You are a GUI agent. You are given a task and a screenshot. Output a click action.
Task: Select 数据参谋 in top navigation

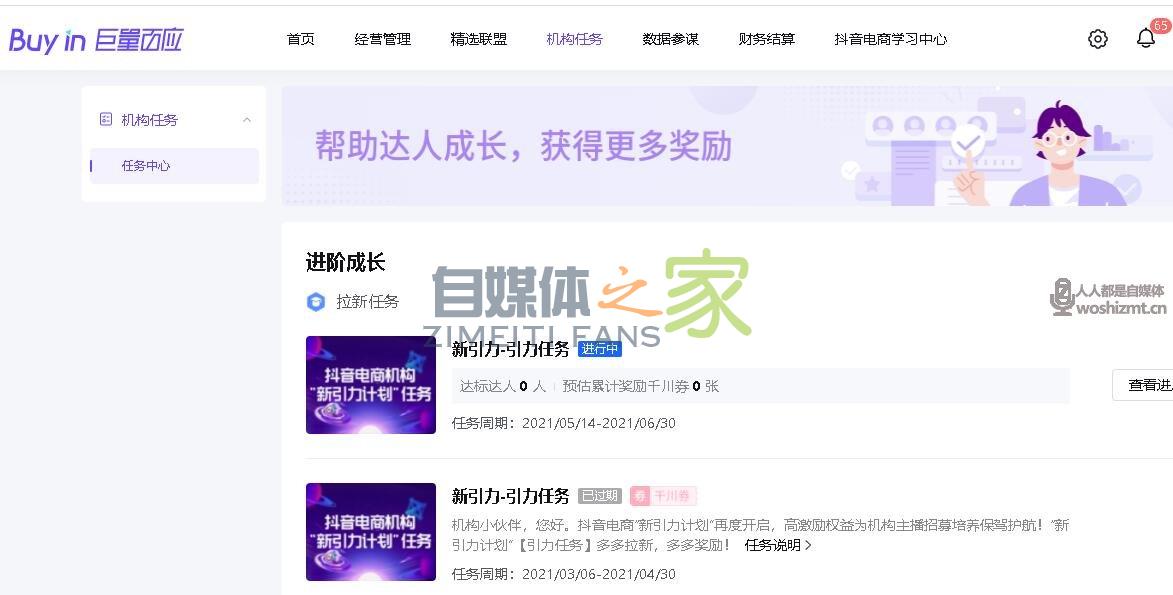pos(670,40)
